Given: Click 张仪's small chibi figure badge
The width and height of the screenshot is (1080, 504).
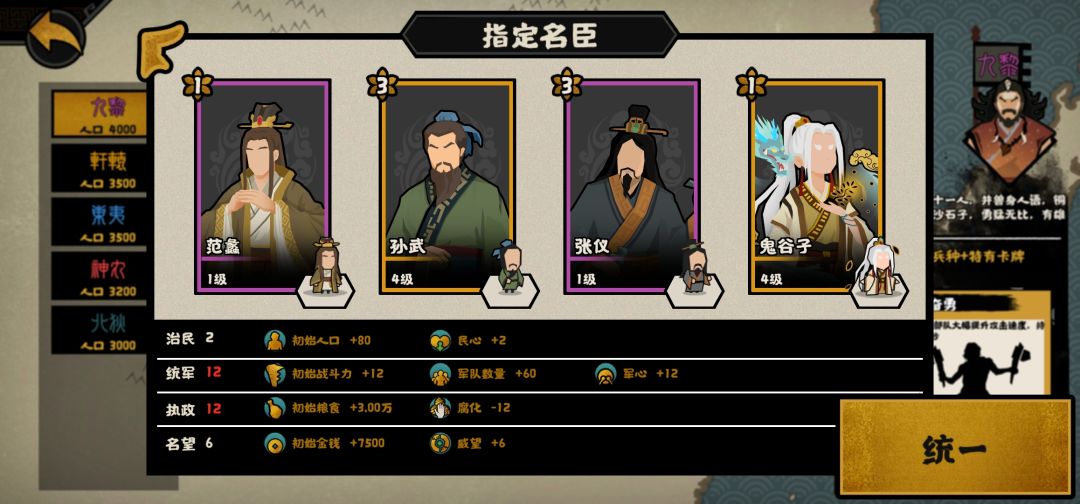Looking at the screenshot, I should point(694,271).
